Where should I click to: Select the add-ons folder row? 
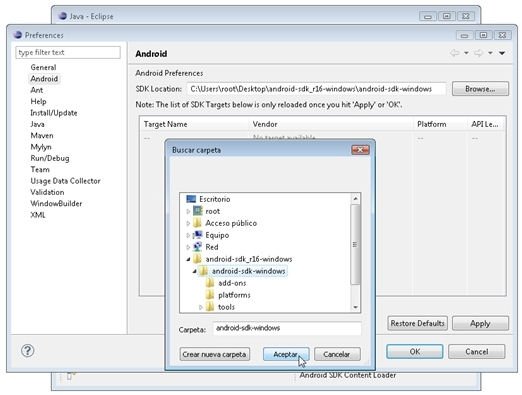click(x=232, y=283)
